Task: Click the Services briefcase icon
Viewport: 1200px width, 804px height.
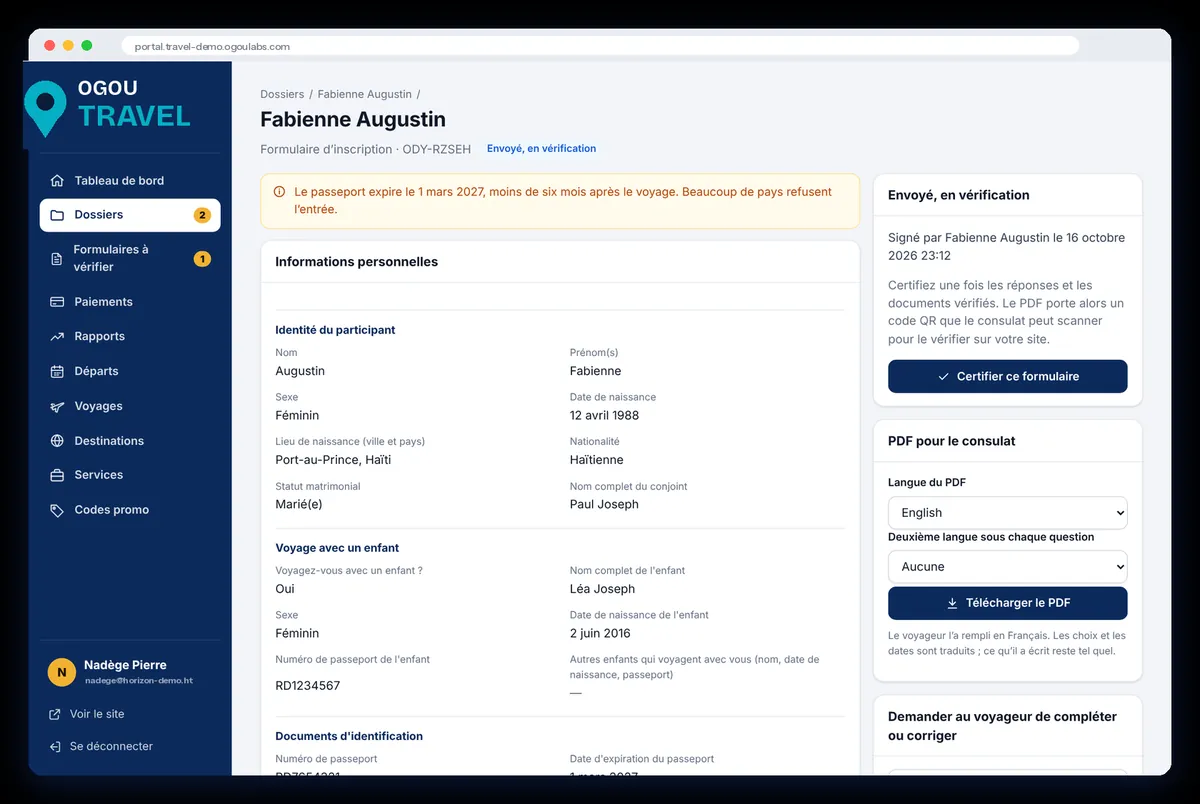Action: (57, 475)
